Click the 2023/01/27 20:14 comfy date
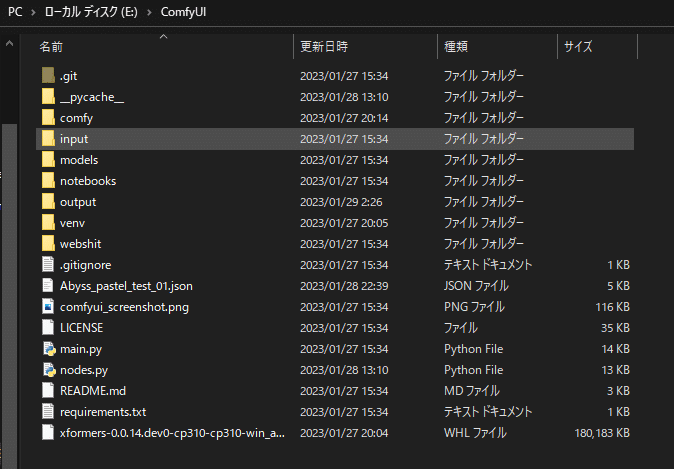 pos(344,118)
